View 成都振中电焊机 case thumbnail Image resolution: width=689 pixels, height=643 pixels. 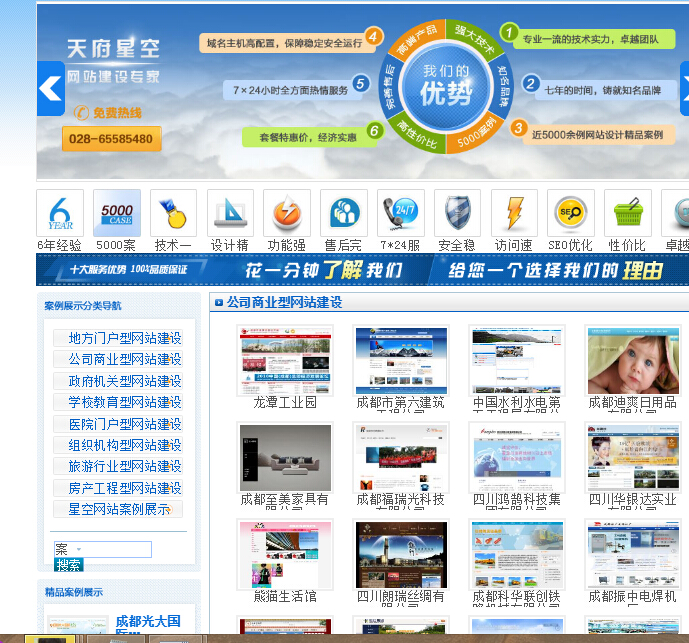tap(633, 554)
